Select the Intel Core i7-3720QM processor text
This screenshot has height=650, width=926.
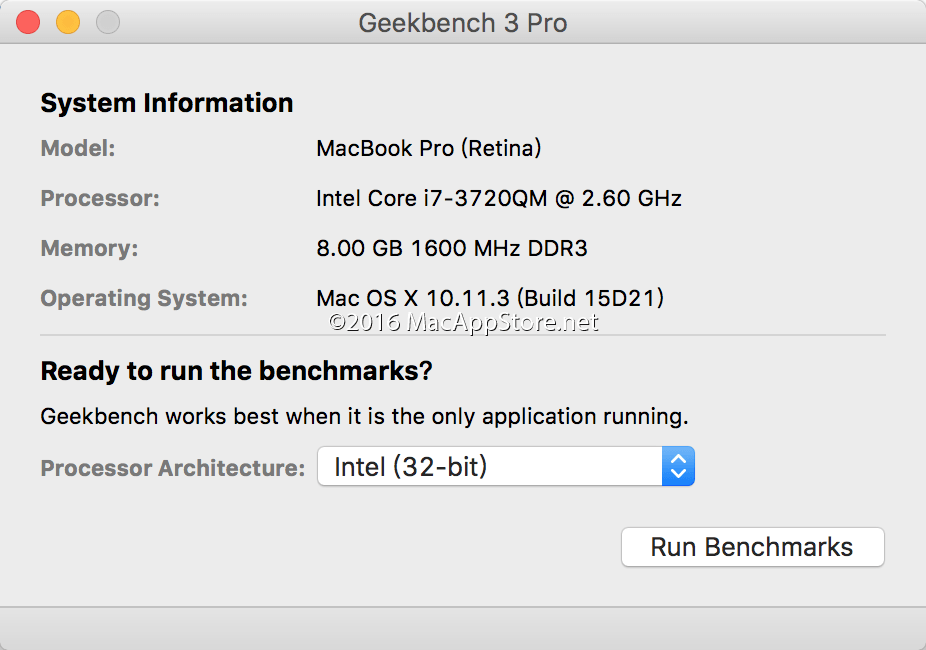(498, 199)
